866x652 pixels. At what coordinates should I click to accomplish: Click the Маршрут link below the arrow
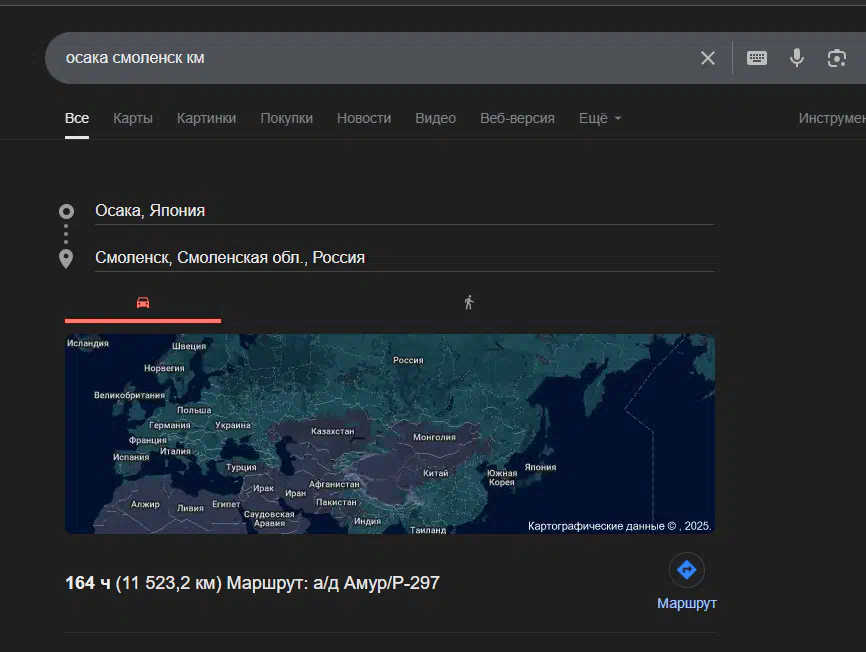click(687, 603)
